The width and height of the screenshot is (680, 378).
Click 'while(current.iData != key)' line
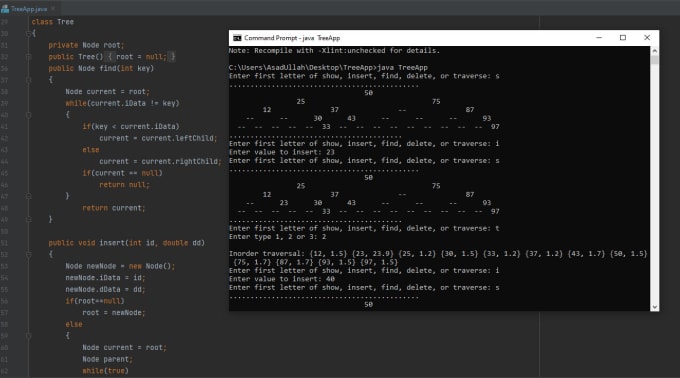(x=122, y=103)
